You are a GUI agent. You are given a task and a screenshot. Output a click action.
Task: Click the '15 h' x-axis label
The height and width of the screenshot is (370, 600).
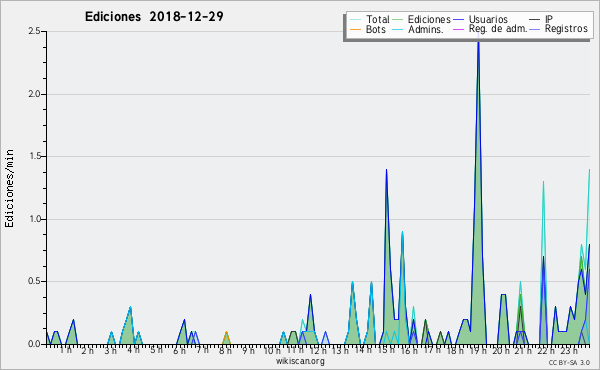[x=386, y=350]
